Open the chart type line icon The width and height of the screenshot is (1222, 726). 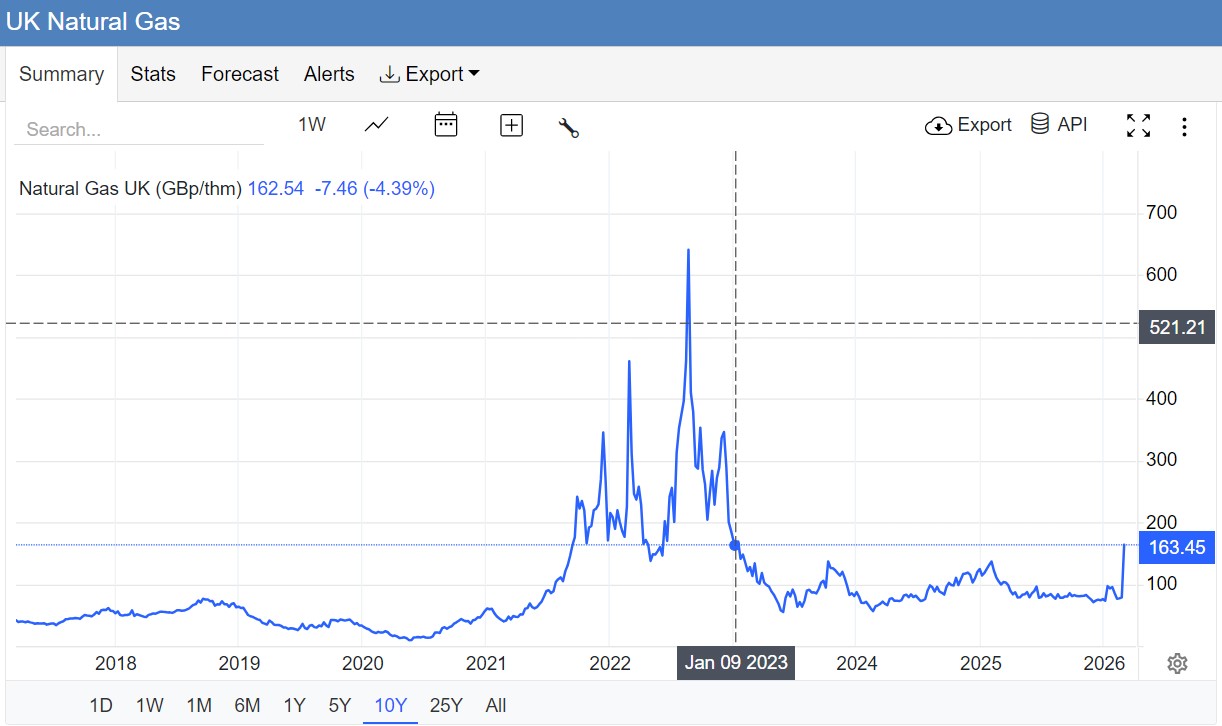tap(377, 125)
